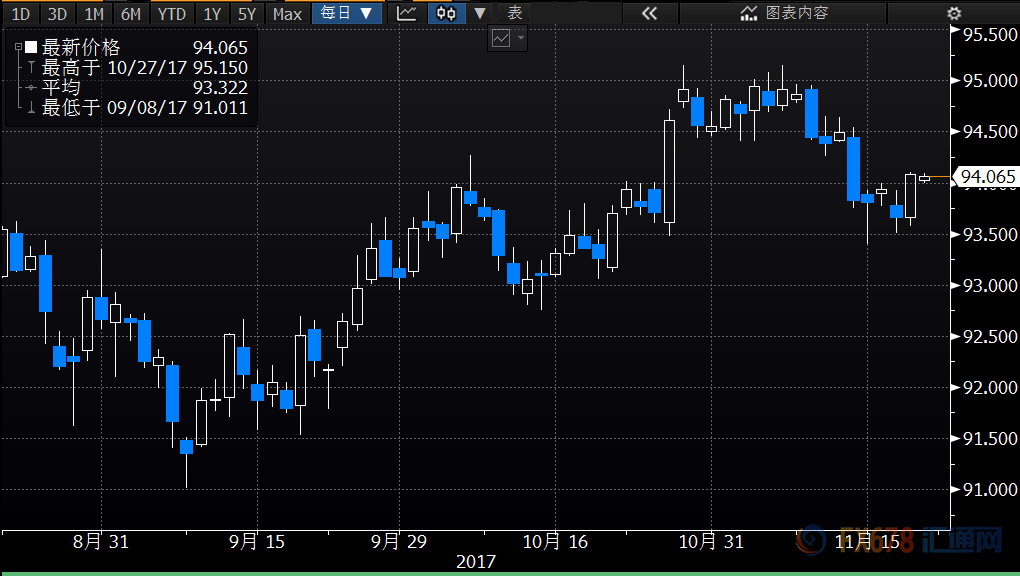Open chart settings gear icon
This screenshot has height=576, width=1020.
point(954,13)
